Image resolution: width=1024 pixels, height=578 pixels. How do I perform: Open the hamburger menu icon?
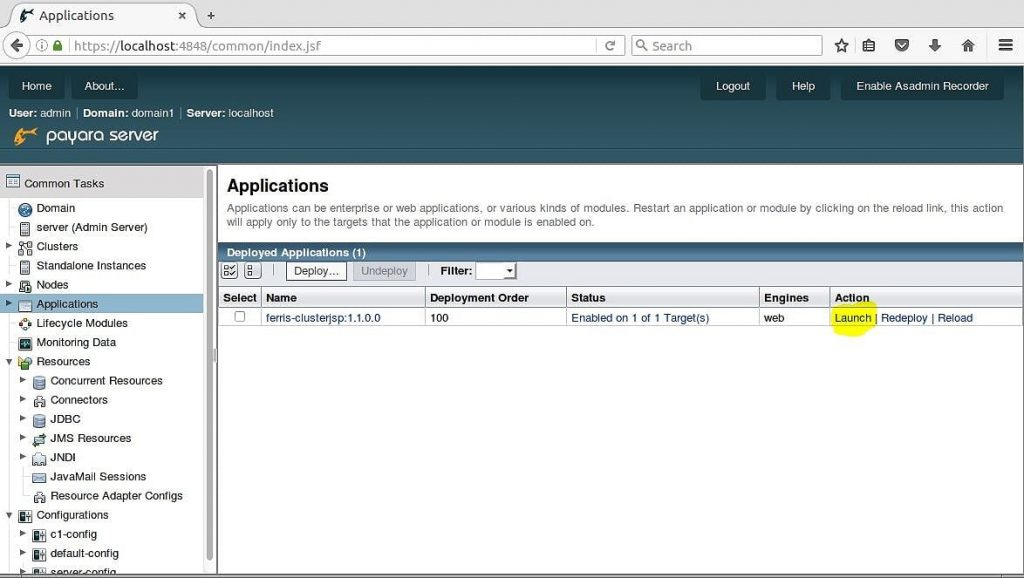pyautogui.click(x=1006, y=46)
